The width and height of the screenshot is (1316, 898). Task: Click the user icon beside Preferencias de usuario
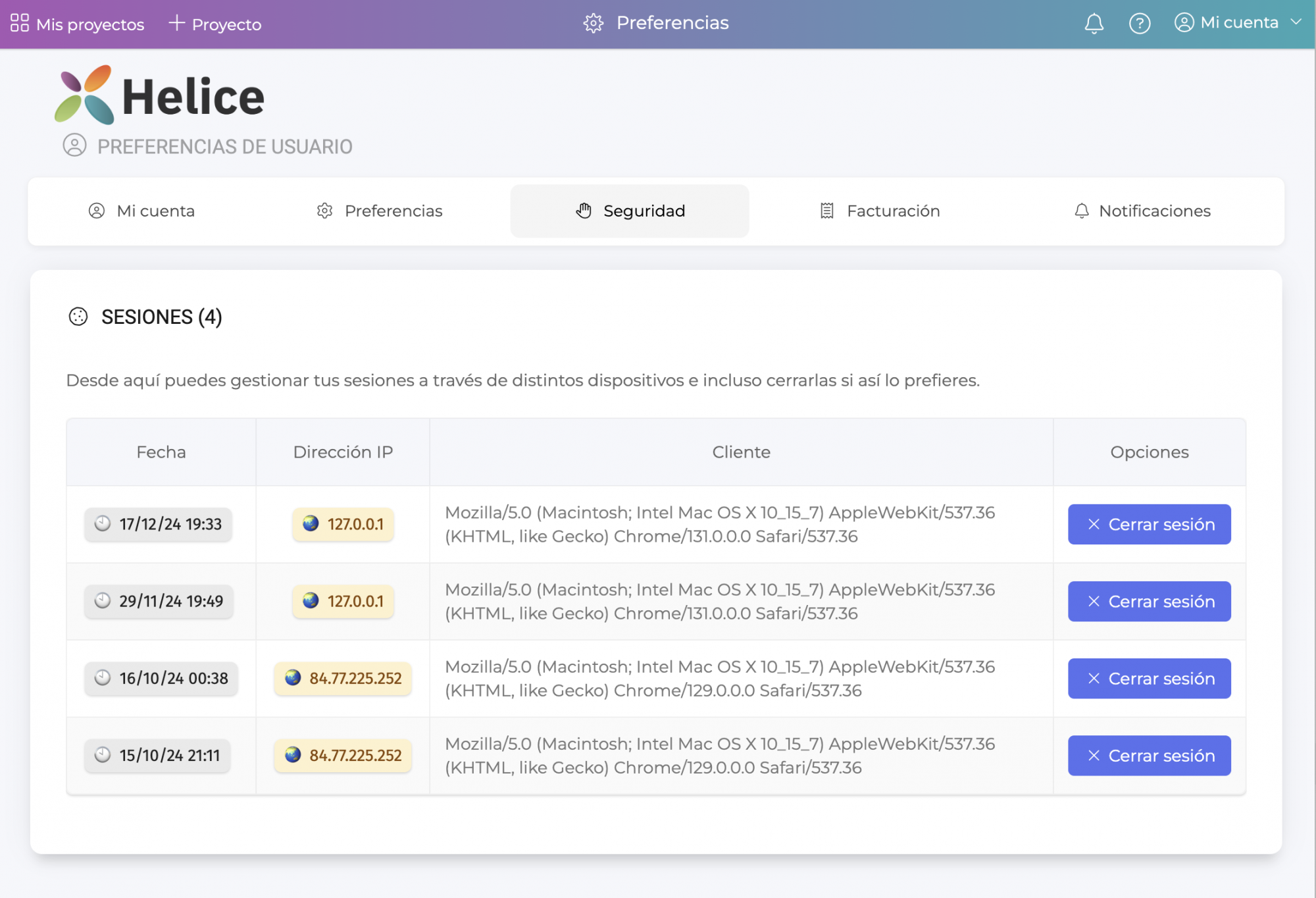pyautogui.click(x=75, y=145)
